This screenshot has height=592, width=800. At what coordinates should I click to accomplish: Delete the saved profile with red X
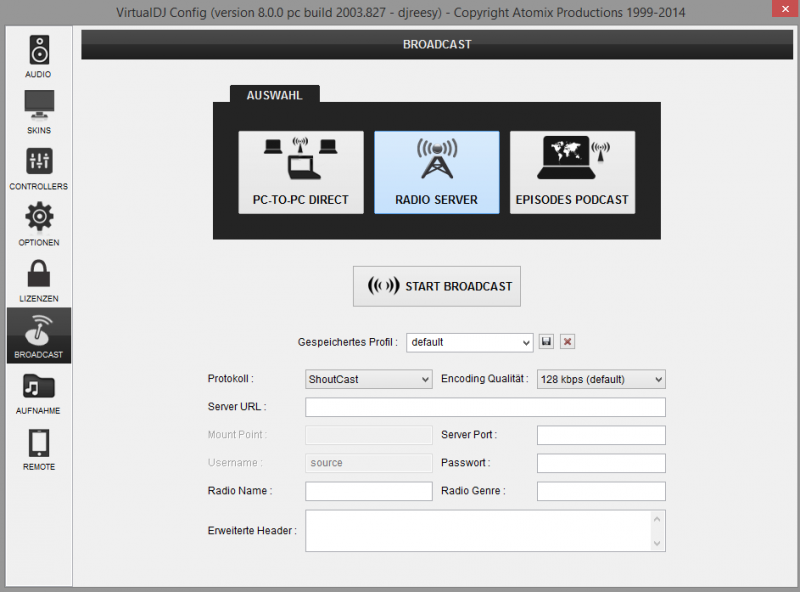coord(567,341)
